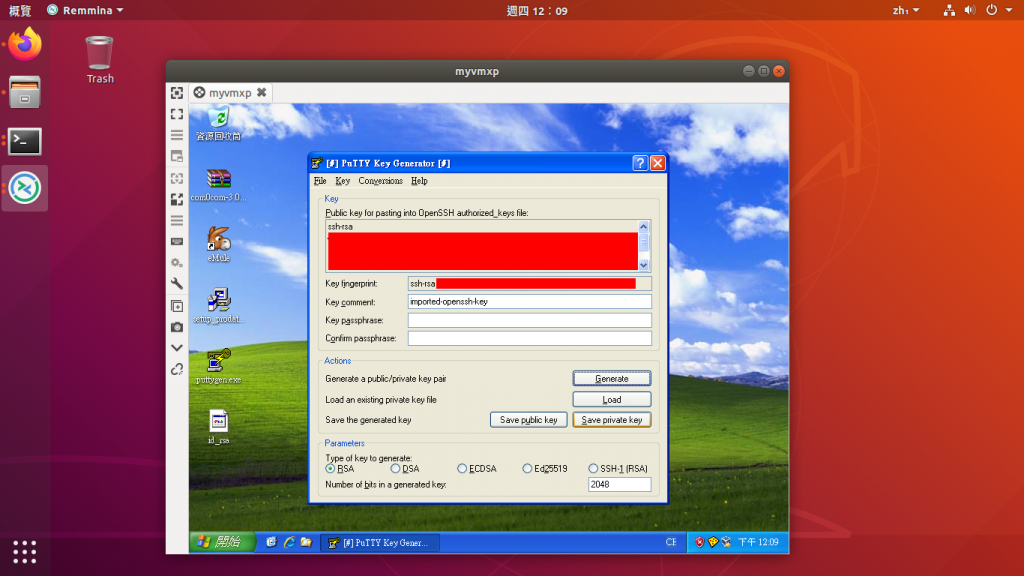Open Files manager in the Ubuntu dock
The height and width of the screenshot is (576, 1024).
(x=25, y=93)
